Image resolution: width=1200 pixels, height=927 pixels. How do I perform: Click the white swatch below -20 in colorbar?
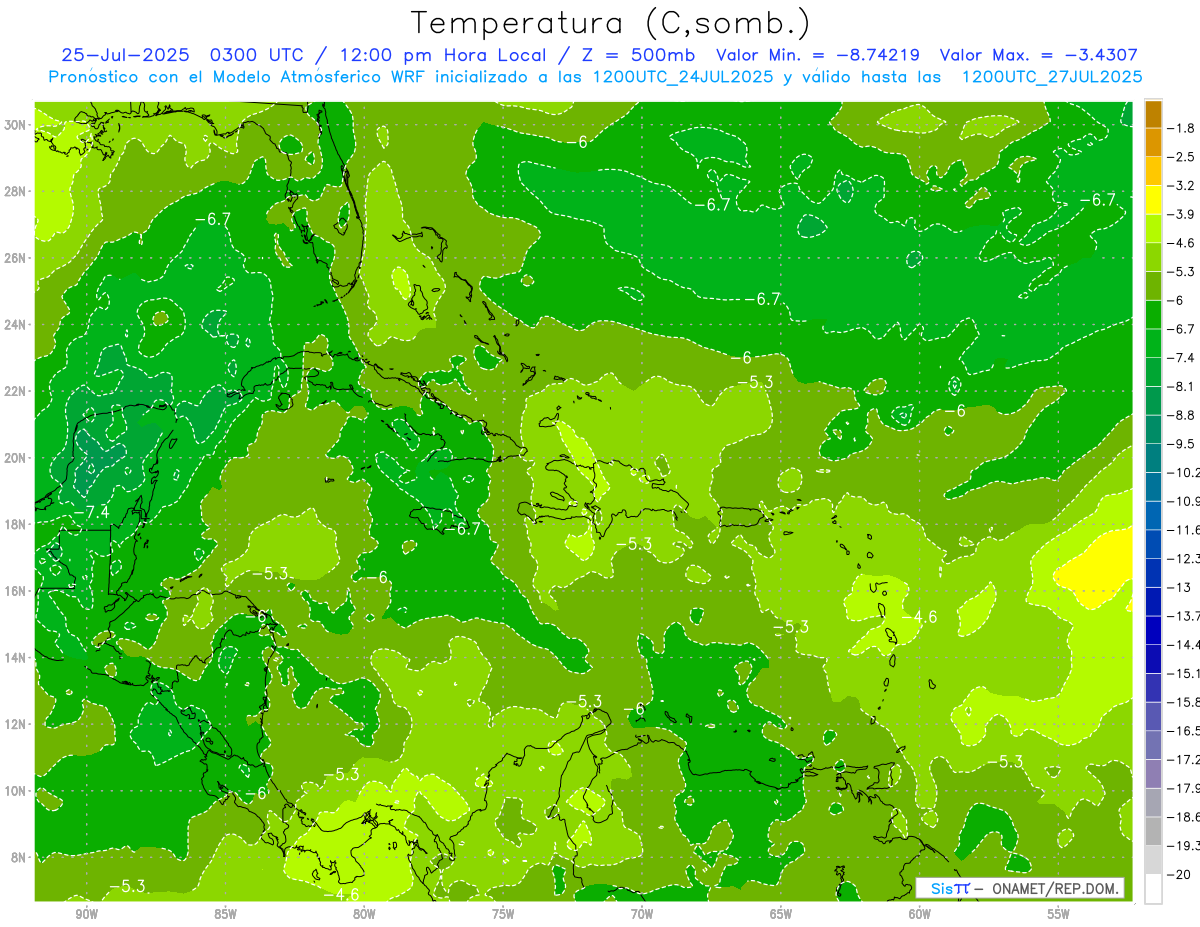[1153, 888]
